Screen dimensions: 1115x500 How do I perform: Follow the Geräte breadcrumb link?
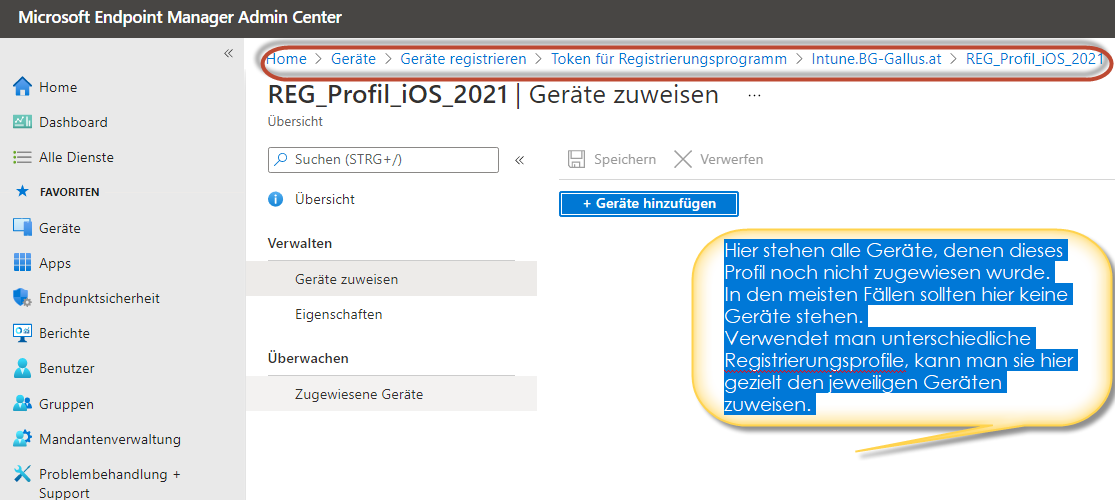pos(353,59)
